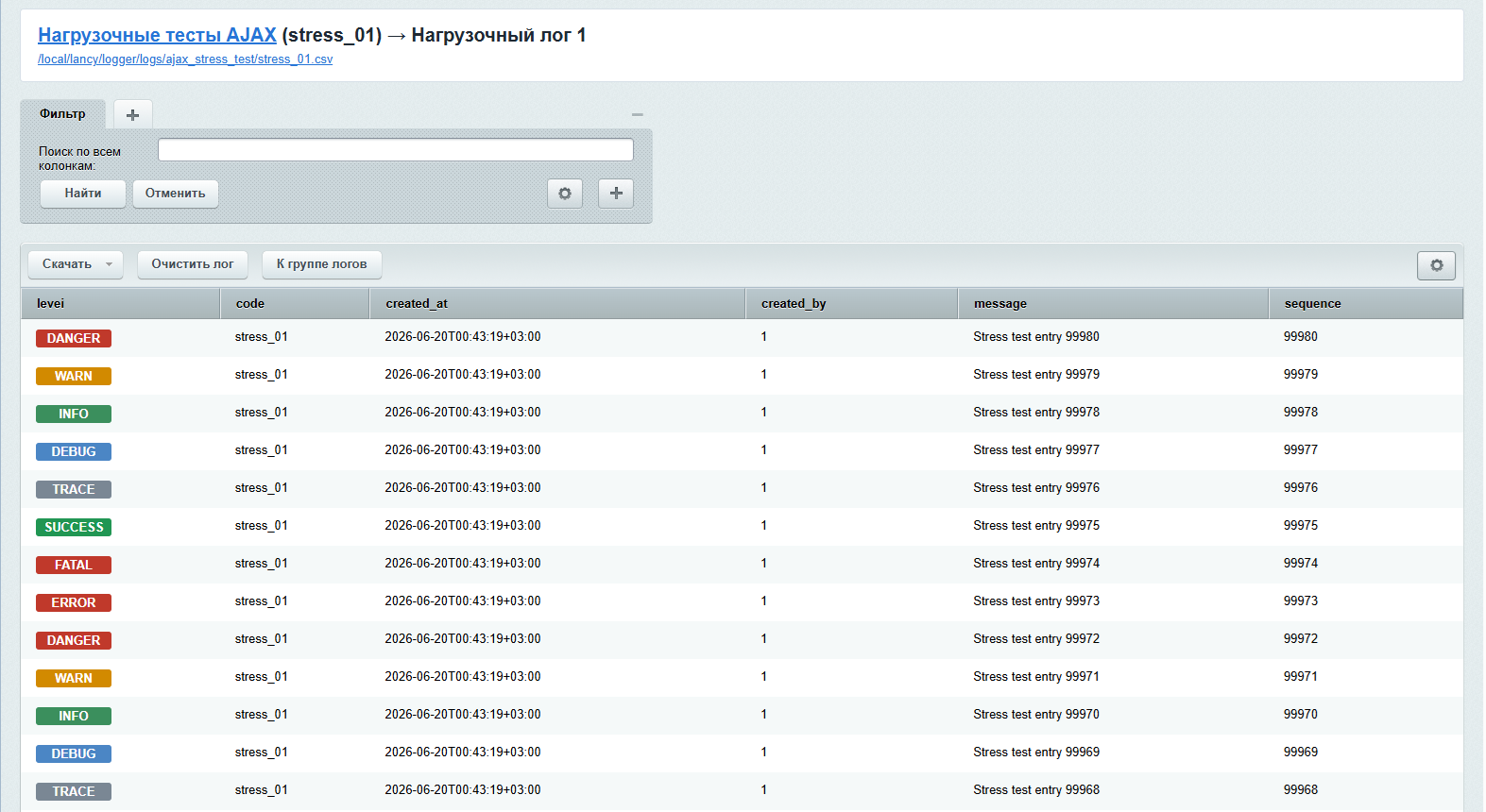
Task: Expand the Скачать download dropdown
Action: (x=76, y=264)
